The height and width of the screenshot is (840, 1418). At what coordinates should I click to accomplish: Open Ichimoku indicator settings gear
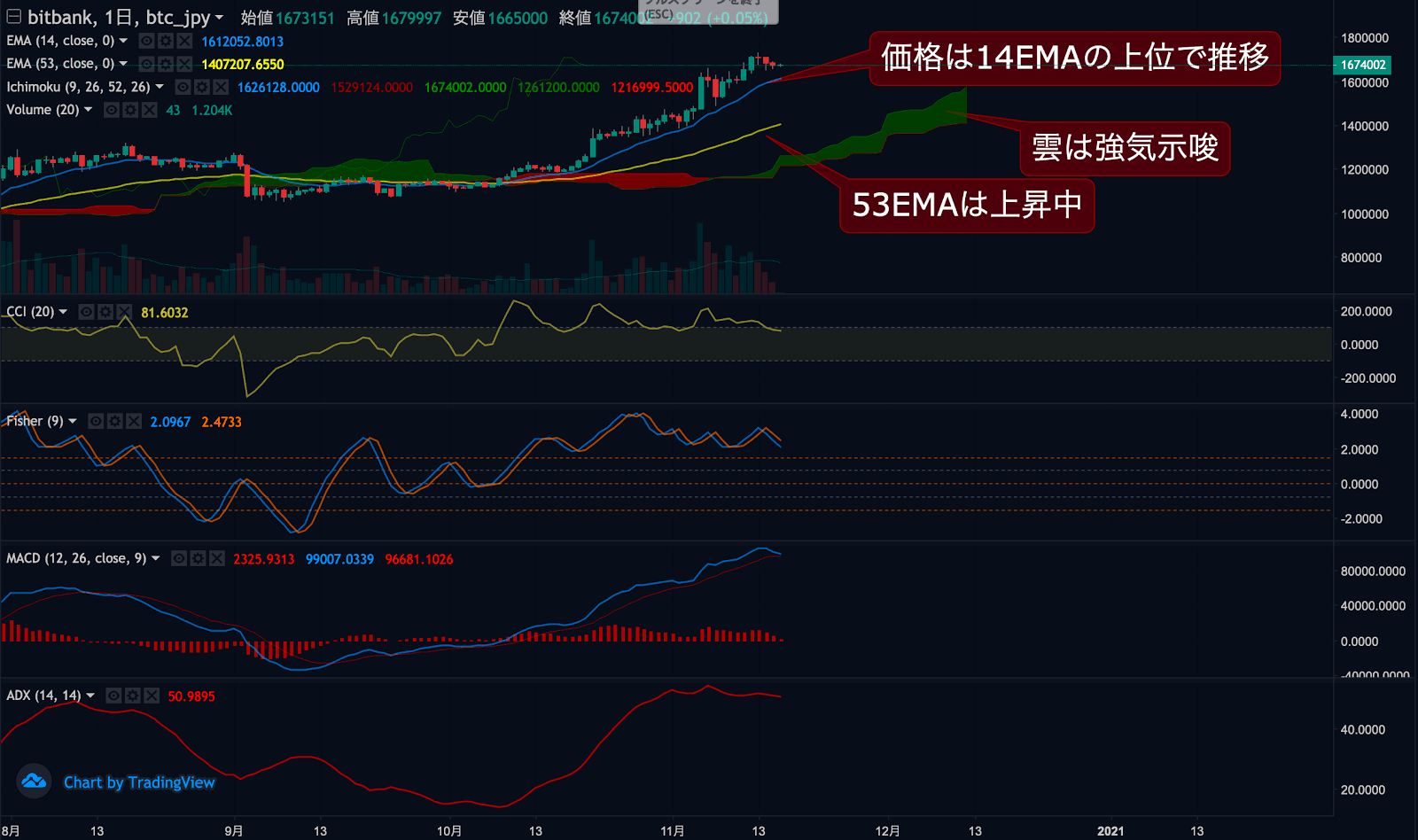point(202,88)
